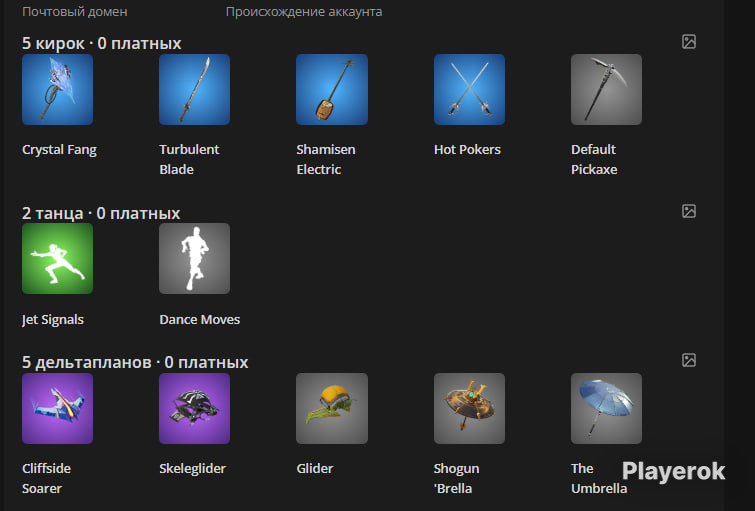Open image view icon for pickaxes section
This screenshot has height=511, width=755.
coord(689,41)
